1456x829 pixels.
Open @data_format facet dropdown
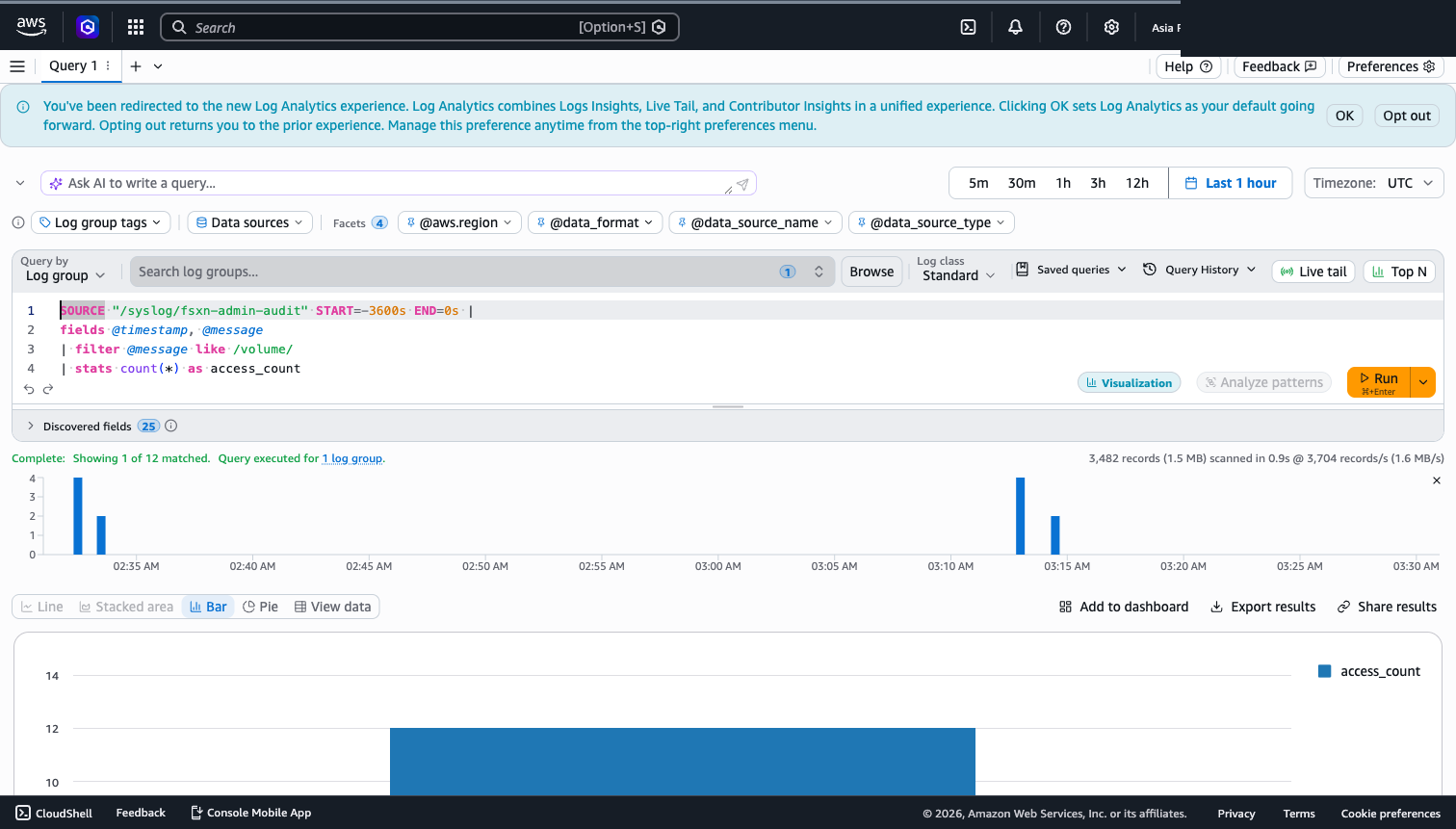(x=595, y=222)
